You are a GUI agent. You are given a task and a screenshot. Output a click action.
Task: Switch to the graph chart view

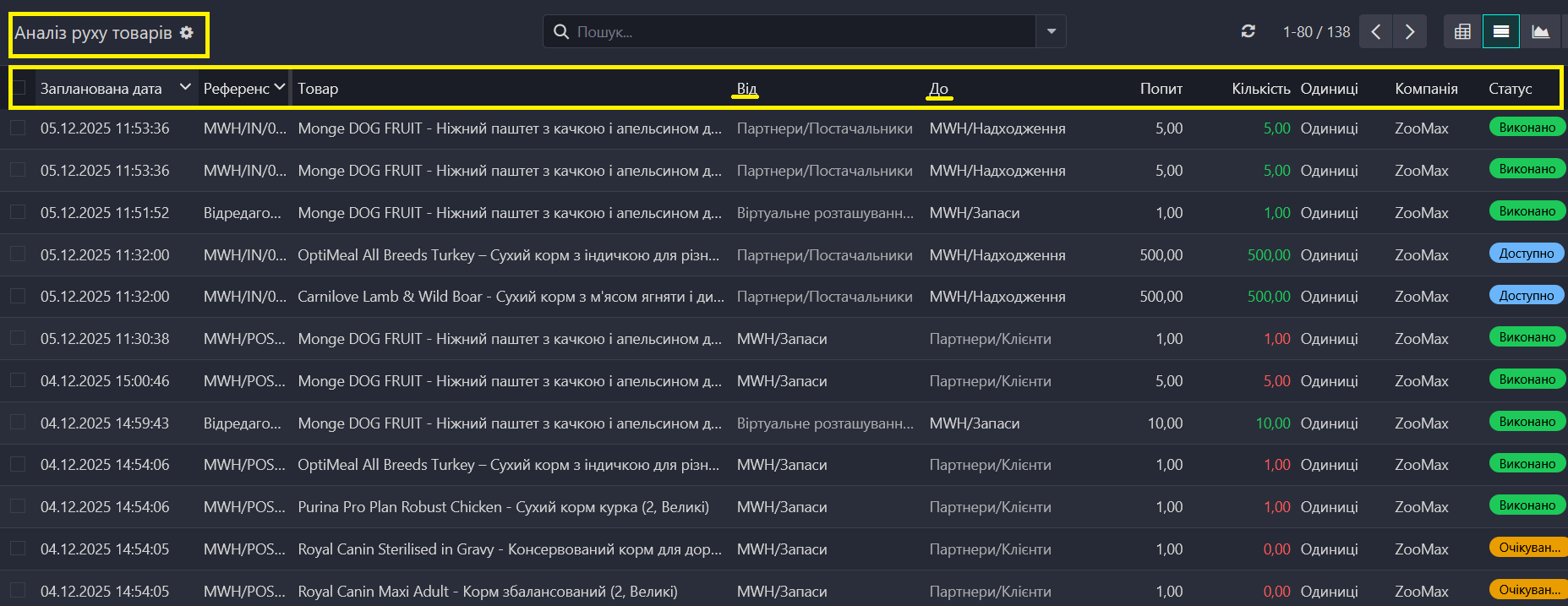(1540, 32)
